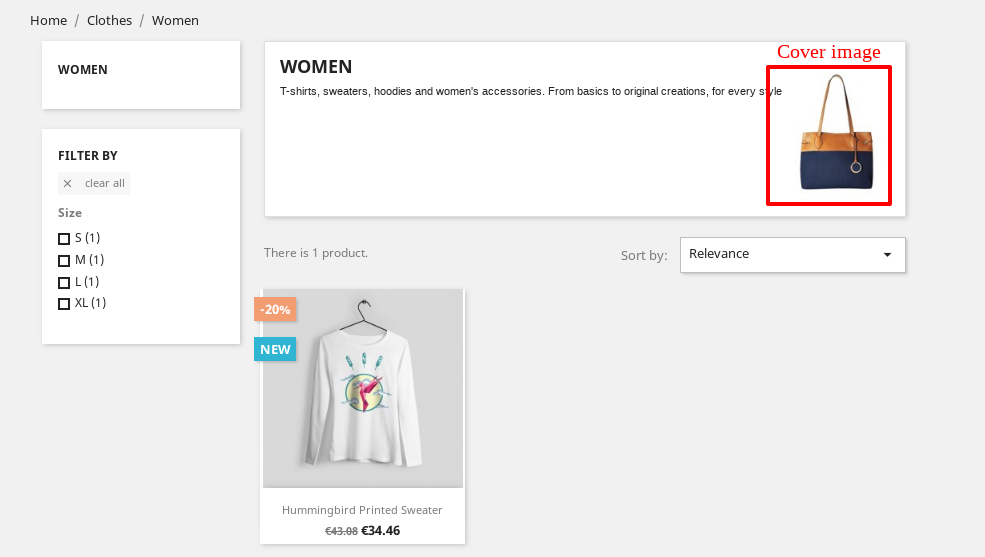Open the handbag category cover image
This screenshot has width=985, height=557.
pyautogui.click(x=836, y=133)
